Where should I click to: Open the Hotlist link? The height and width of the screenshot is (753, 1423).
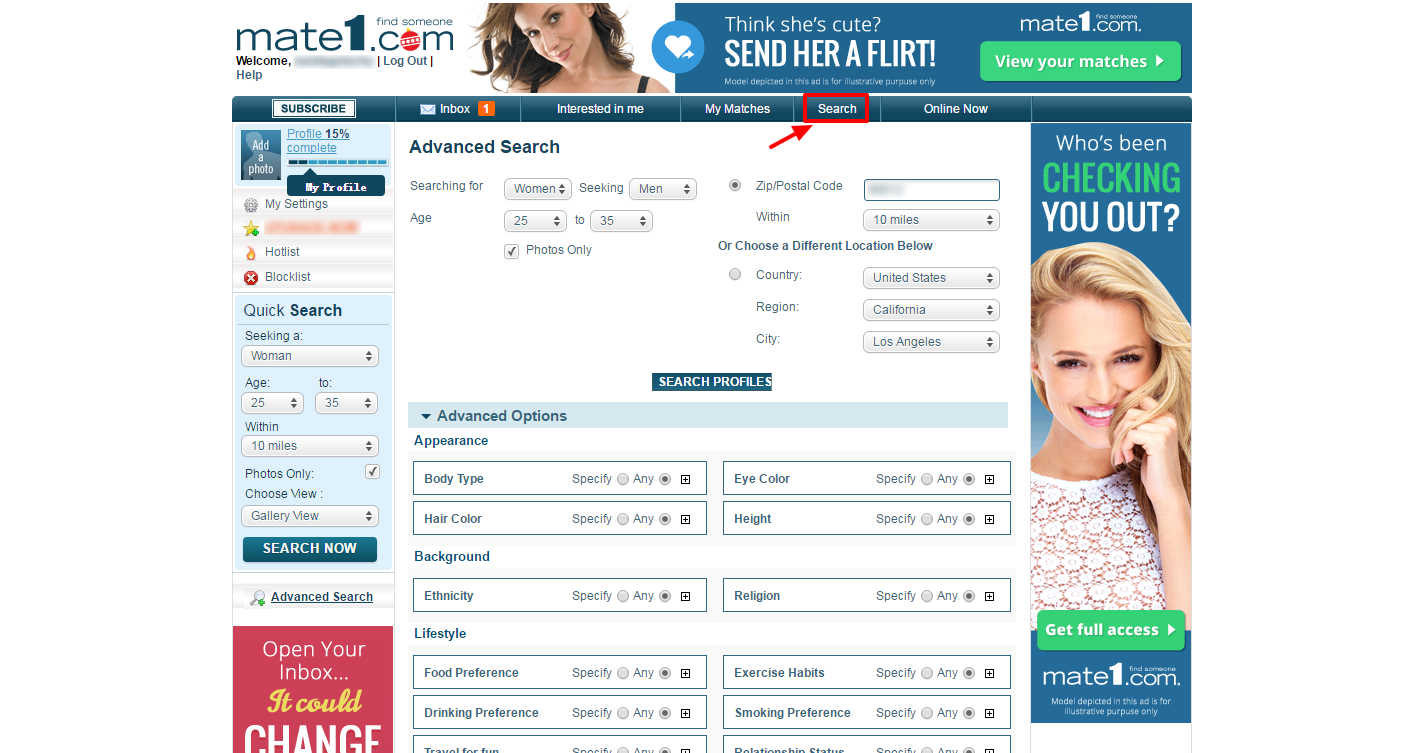[282, 252]
